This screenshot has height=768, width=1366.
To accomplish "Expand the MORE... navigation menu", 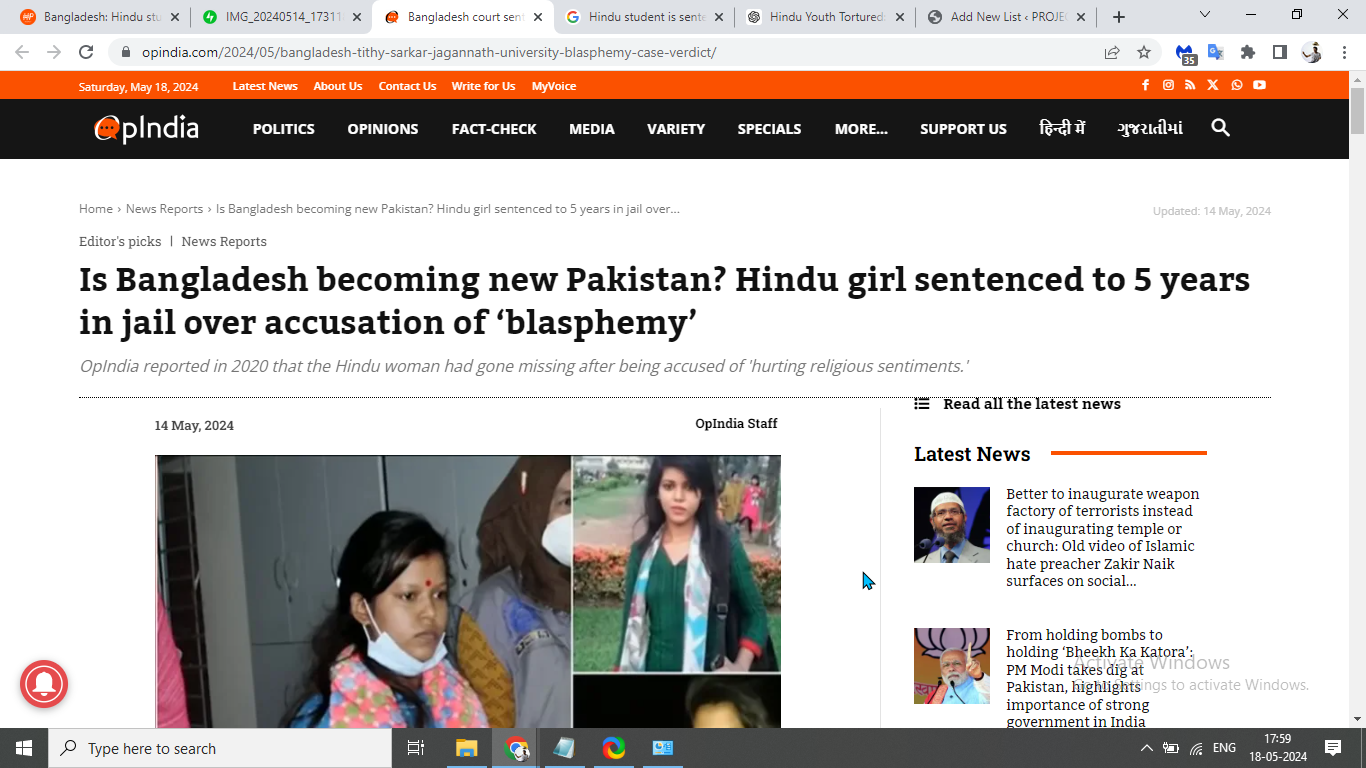I will 861,129.
